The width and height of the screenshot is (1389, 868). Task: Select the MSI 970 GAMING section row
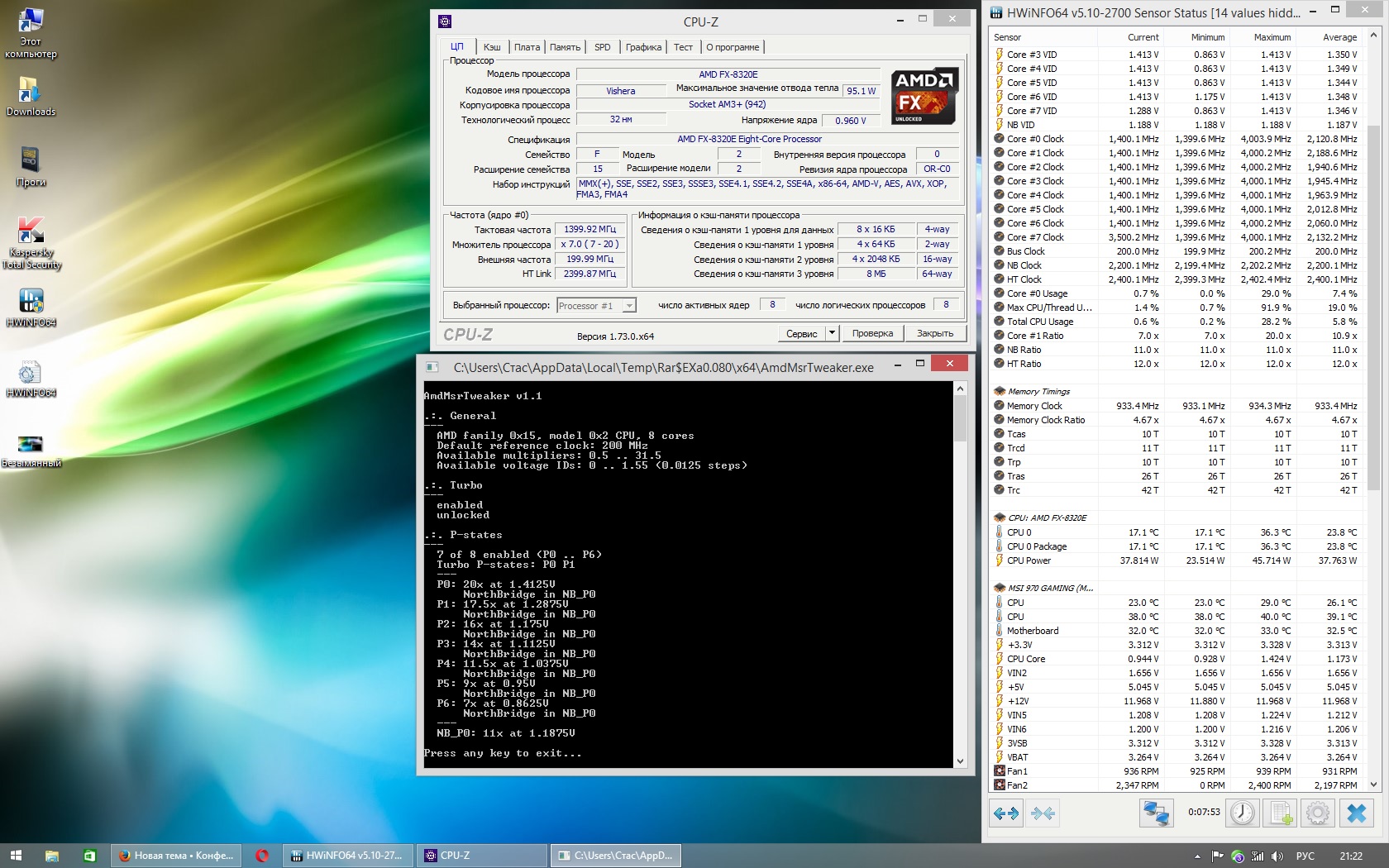tap(1176, 589)
